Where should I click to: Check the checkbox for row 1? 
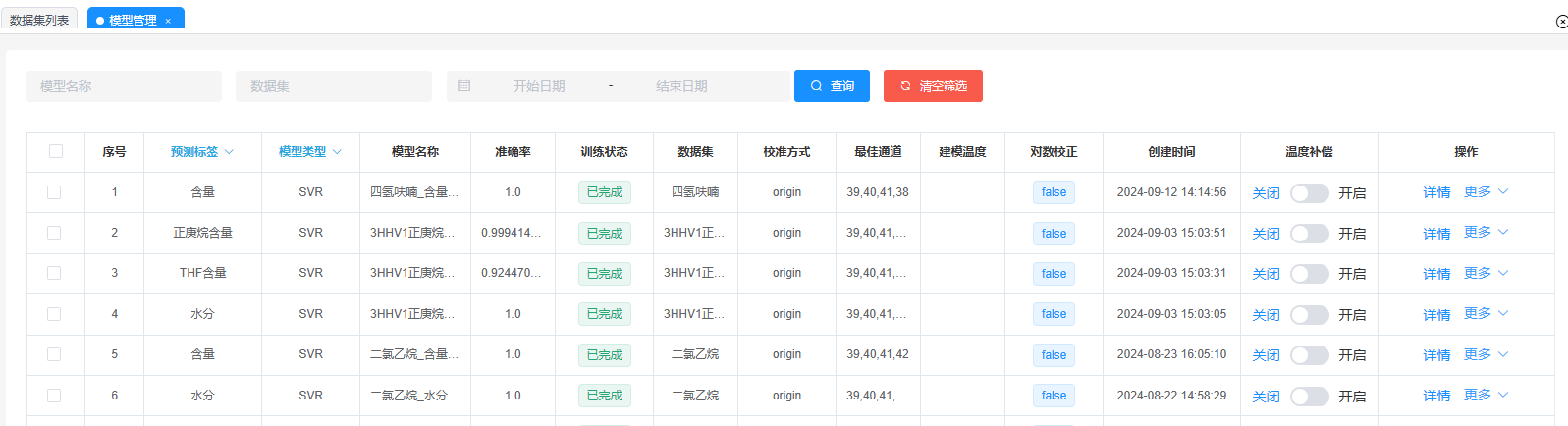(x=54, y=192)
